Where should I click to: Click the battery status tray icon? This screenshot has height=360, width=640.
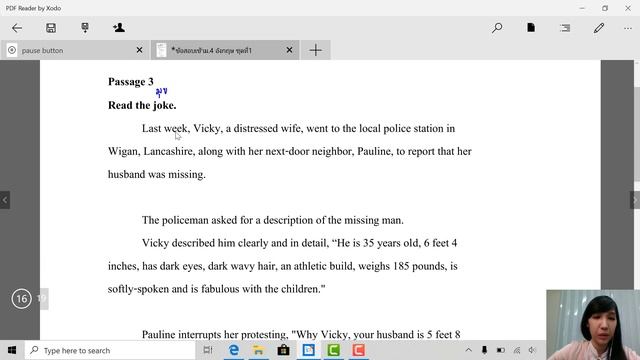(501, 350)
